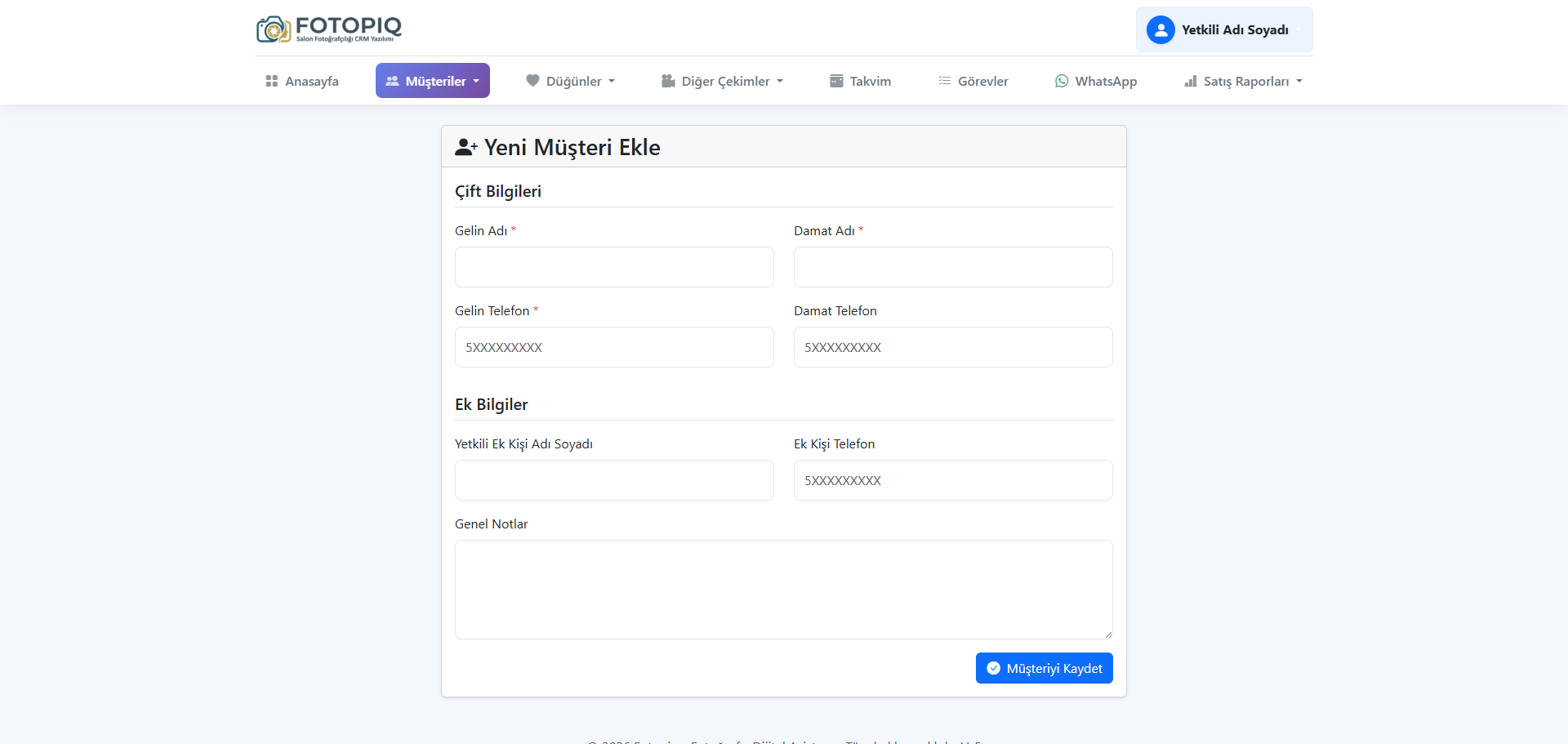Click the Düğünler heart icon
Screen dimensions: 1568x744
point(532,81)
